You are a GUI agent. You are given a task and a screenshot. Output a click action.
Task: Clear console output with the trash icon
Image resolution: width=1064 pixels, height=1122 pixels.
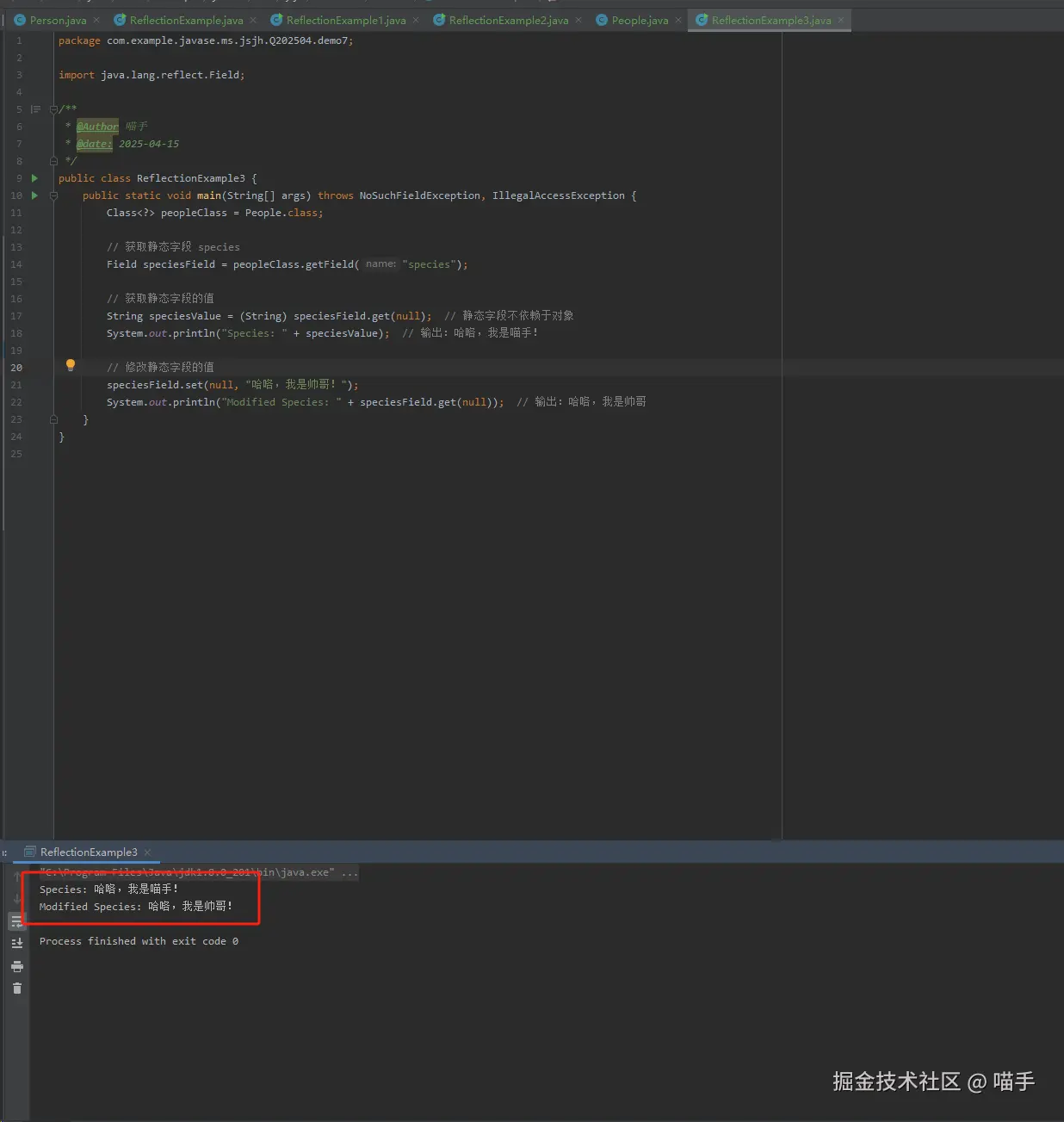[x=16, y=989]
